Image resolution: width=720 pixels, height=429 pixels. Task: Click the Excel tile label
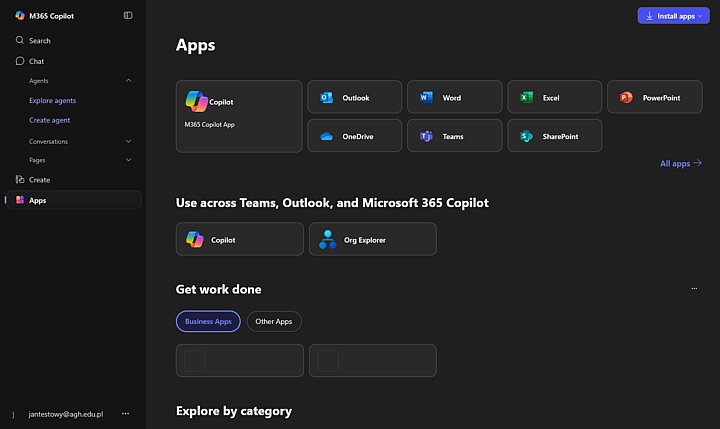551,98
